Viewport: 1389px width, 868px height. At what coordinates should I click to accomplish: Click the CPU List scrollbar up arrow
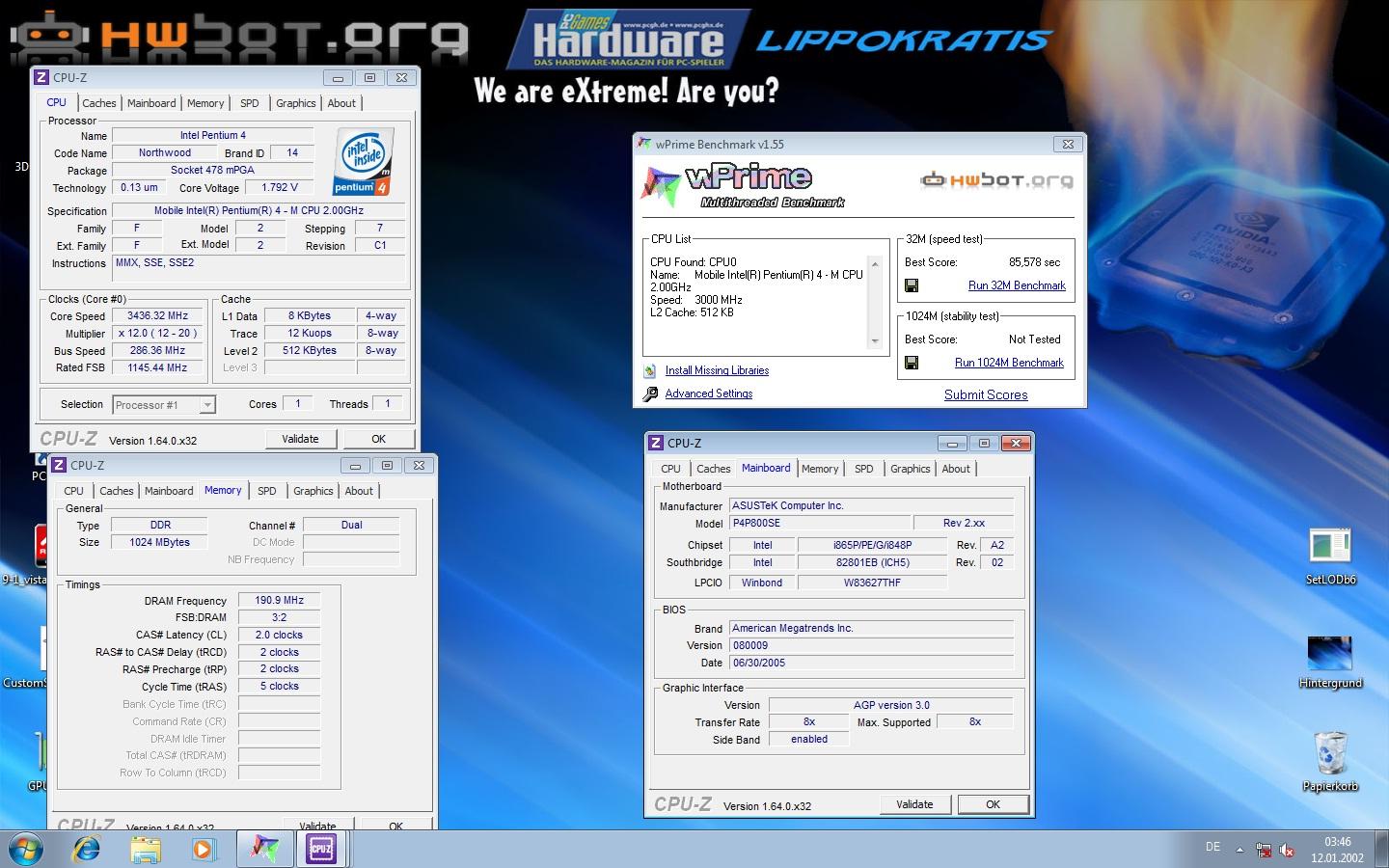(x=875, y=264)
